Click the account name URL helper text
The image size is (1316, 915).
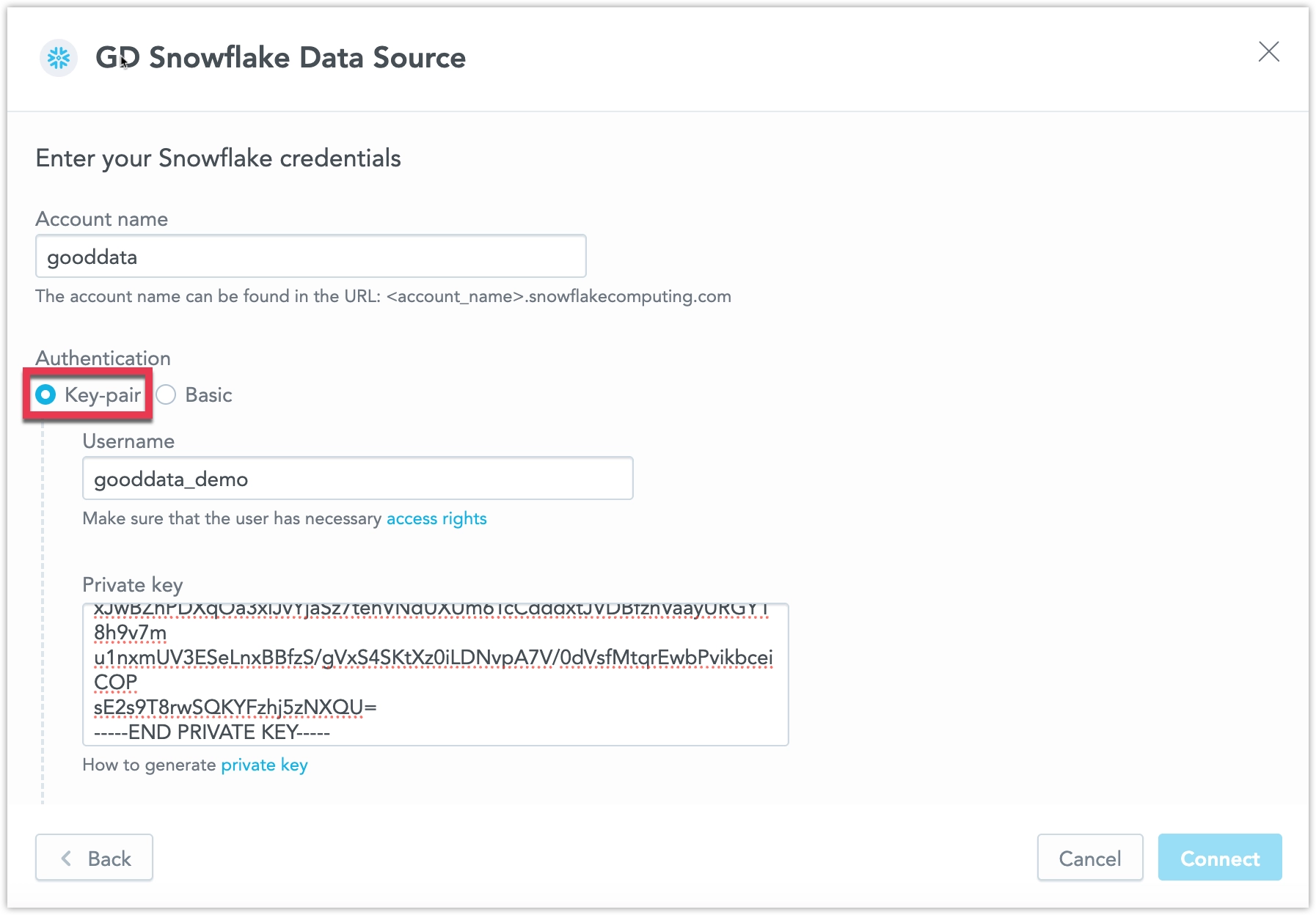point(383,296)
